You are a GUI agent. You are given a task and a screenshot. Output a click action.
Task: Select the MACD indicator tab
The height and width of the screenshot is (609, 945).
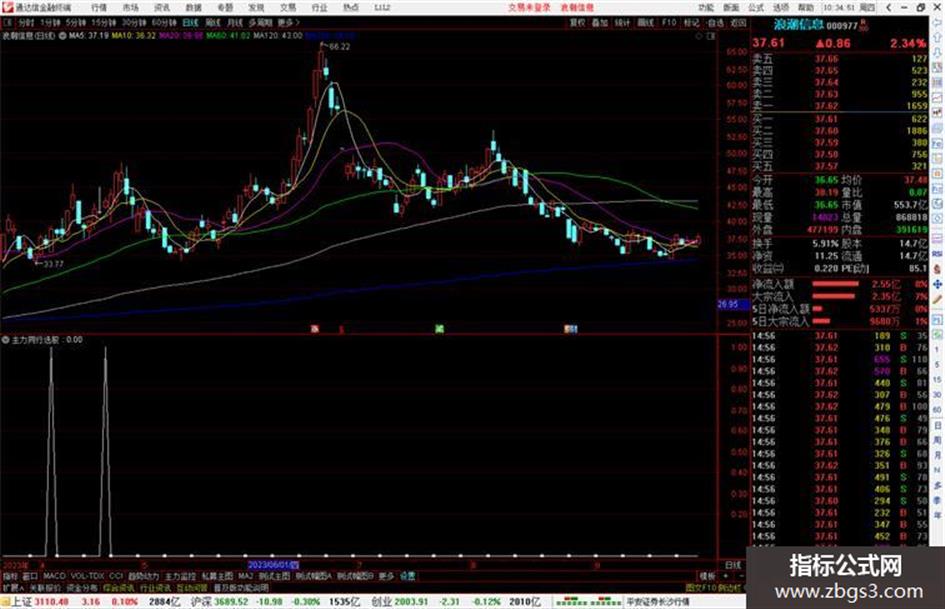pos(54,576)
